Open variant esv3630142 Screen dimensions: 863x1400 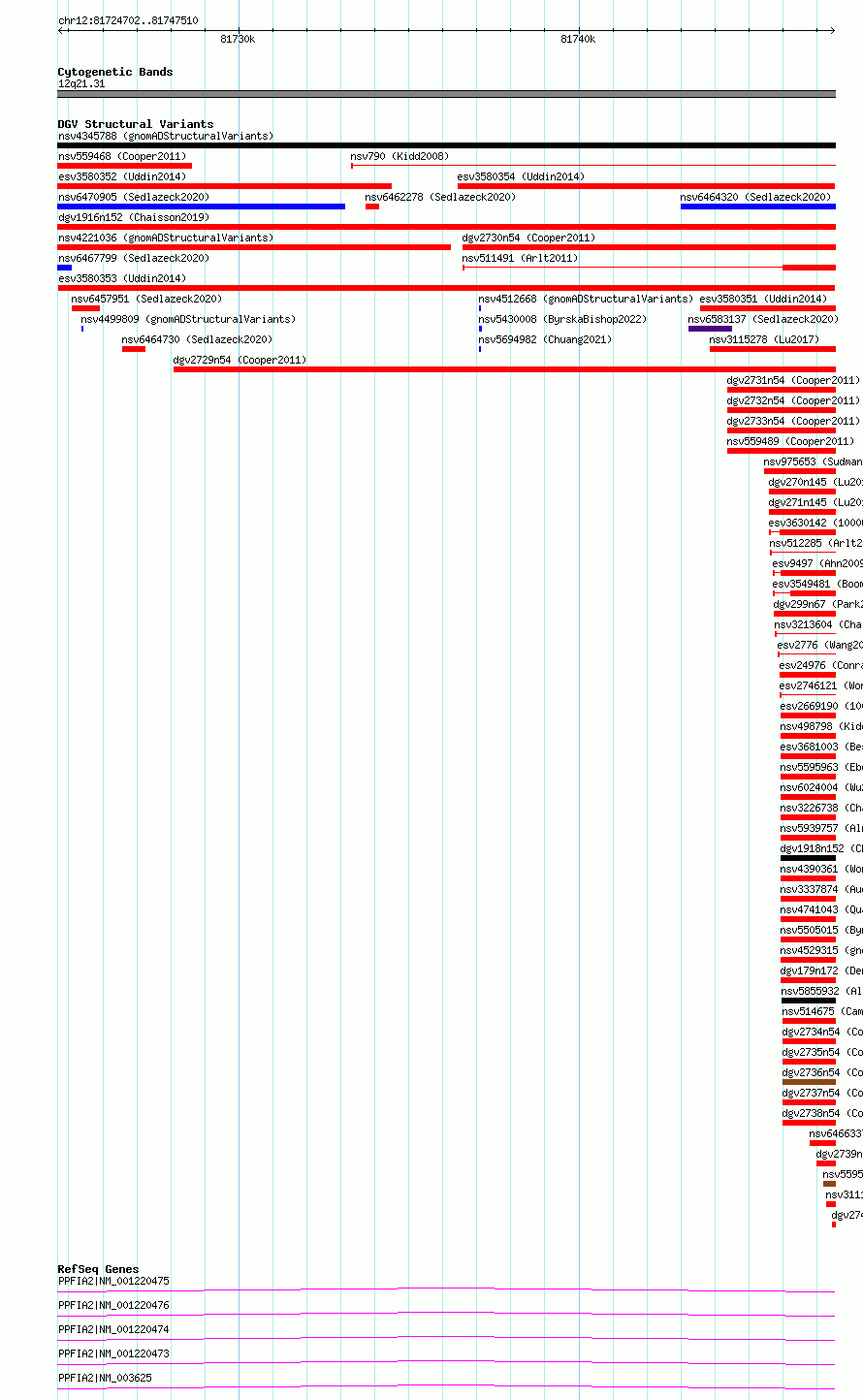[x=815, y=523]
